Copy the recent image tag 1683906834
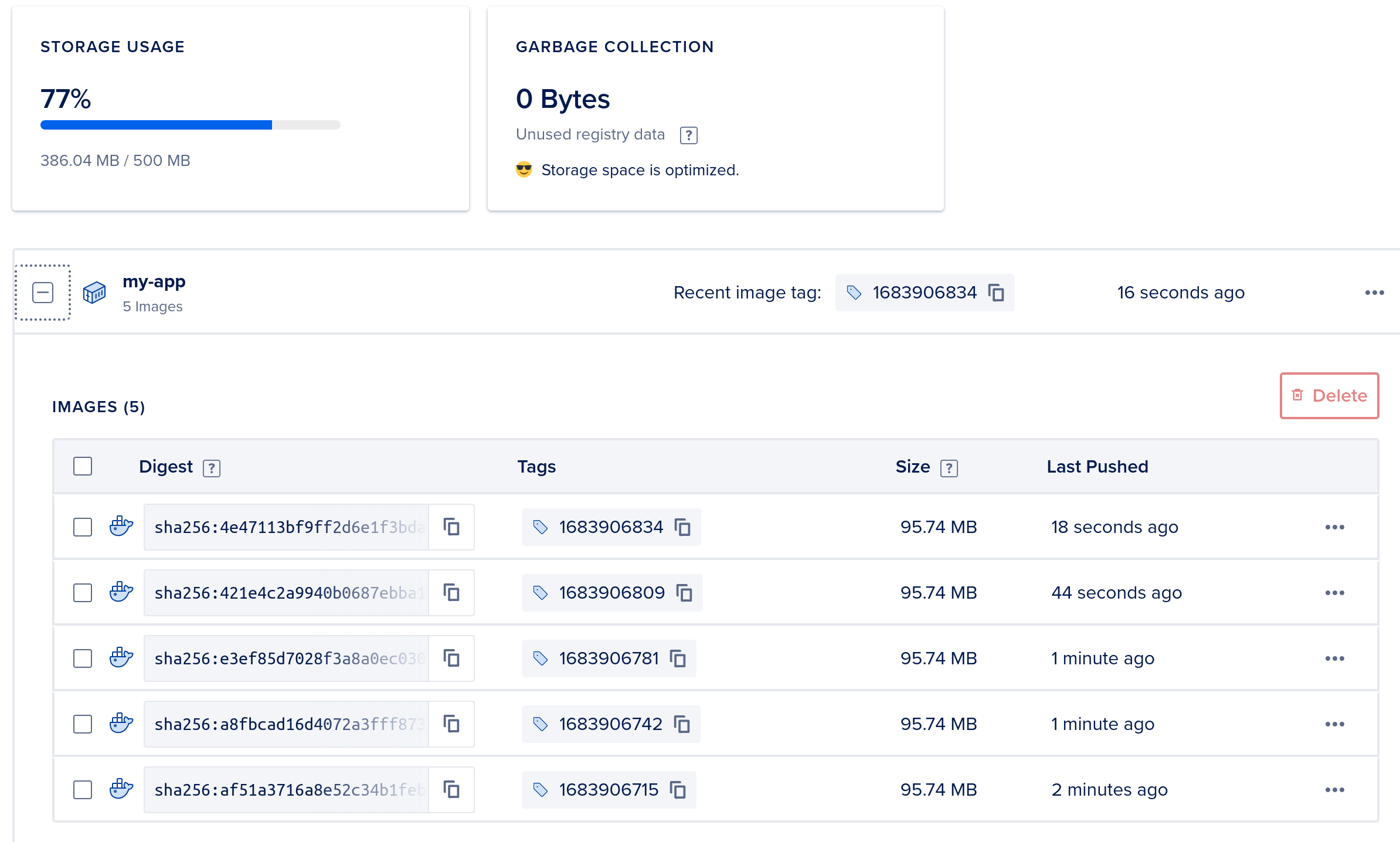This screenshot has height=842, width=1400. 997,293
